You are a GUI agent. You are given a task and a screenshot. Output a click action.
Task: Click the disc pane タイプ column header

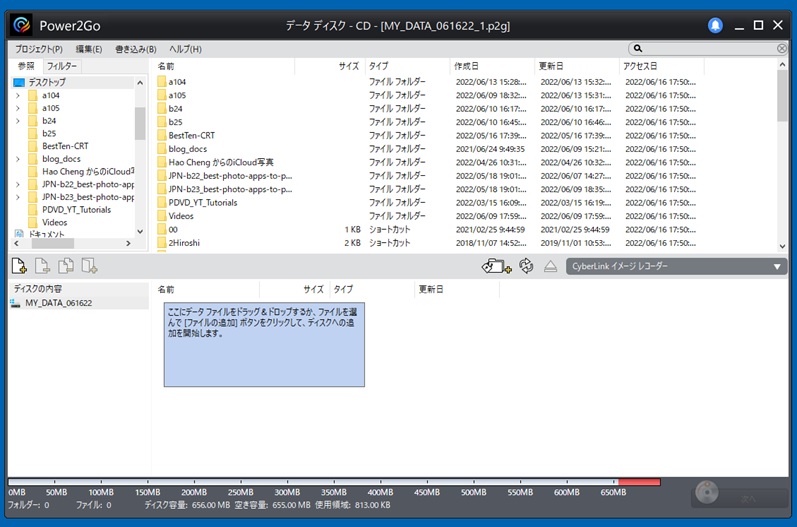pos(372,289)
